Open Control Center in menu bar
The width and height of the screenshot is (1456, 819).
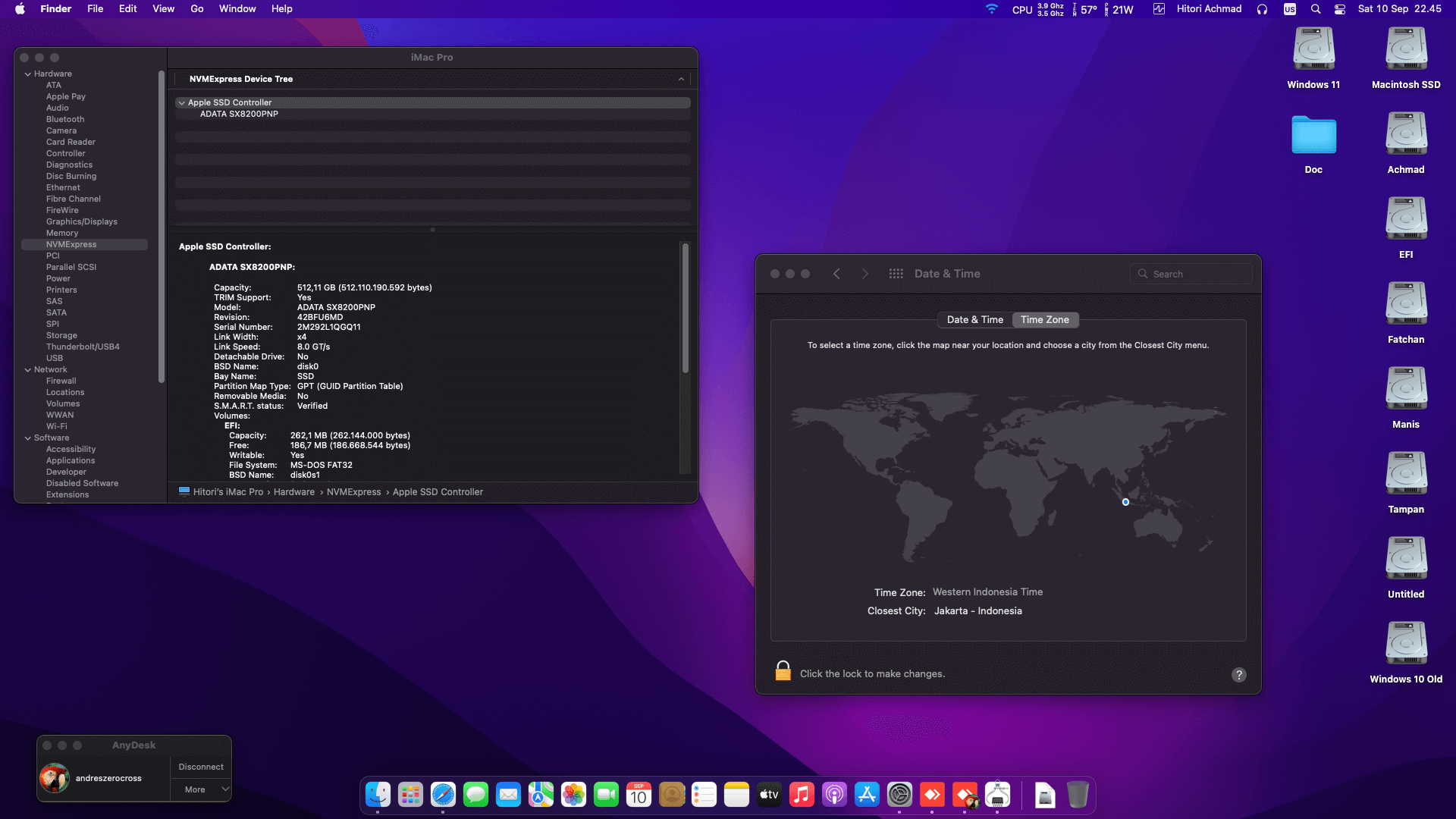click(x=1340, y=9)
